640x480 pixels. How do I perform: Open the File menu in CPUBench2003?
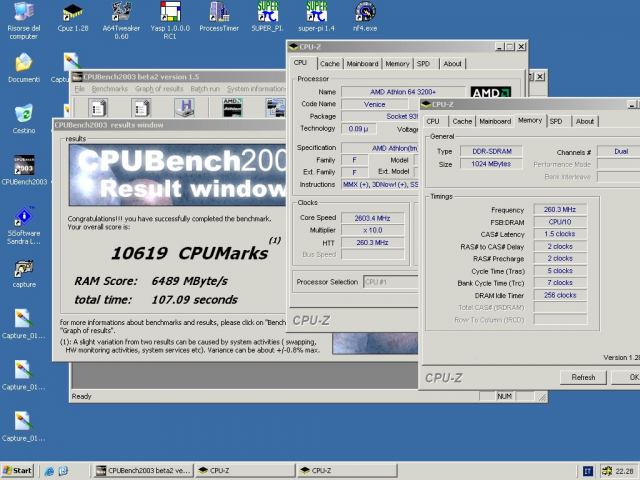(x=79, y=89)
